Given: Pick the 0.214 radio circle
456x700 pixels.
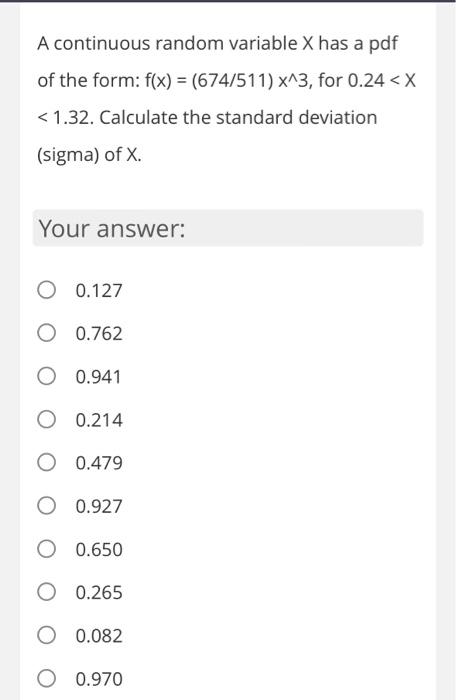Looking at the screenshot, I should (x=46, y=420).
